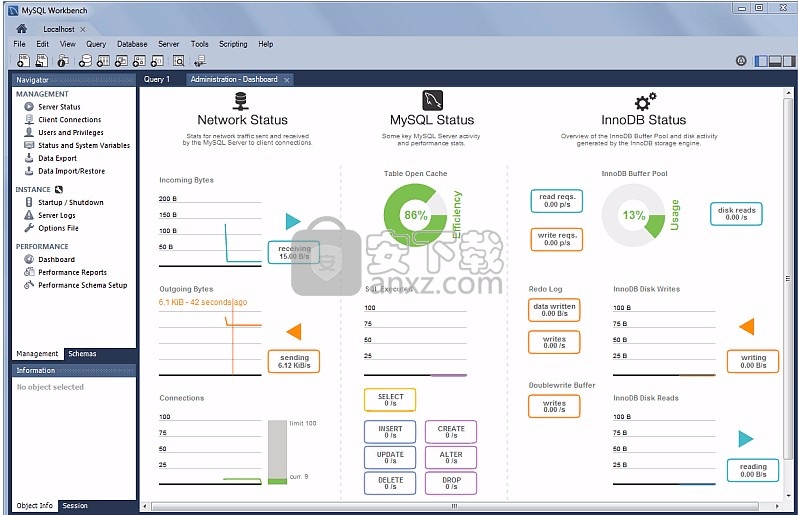Click the Connections limit bar gauge
798x515 pixels.
point(277,452)
